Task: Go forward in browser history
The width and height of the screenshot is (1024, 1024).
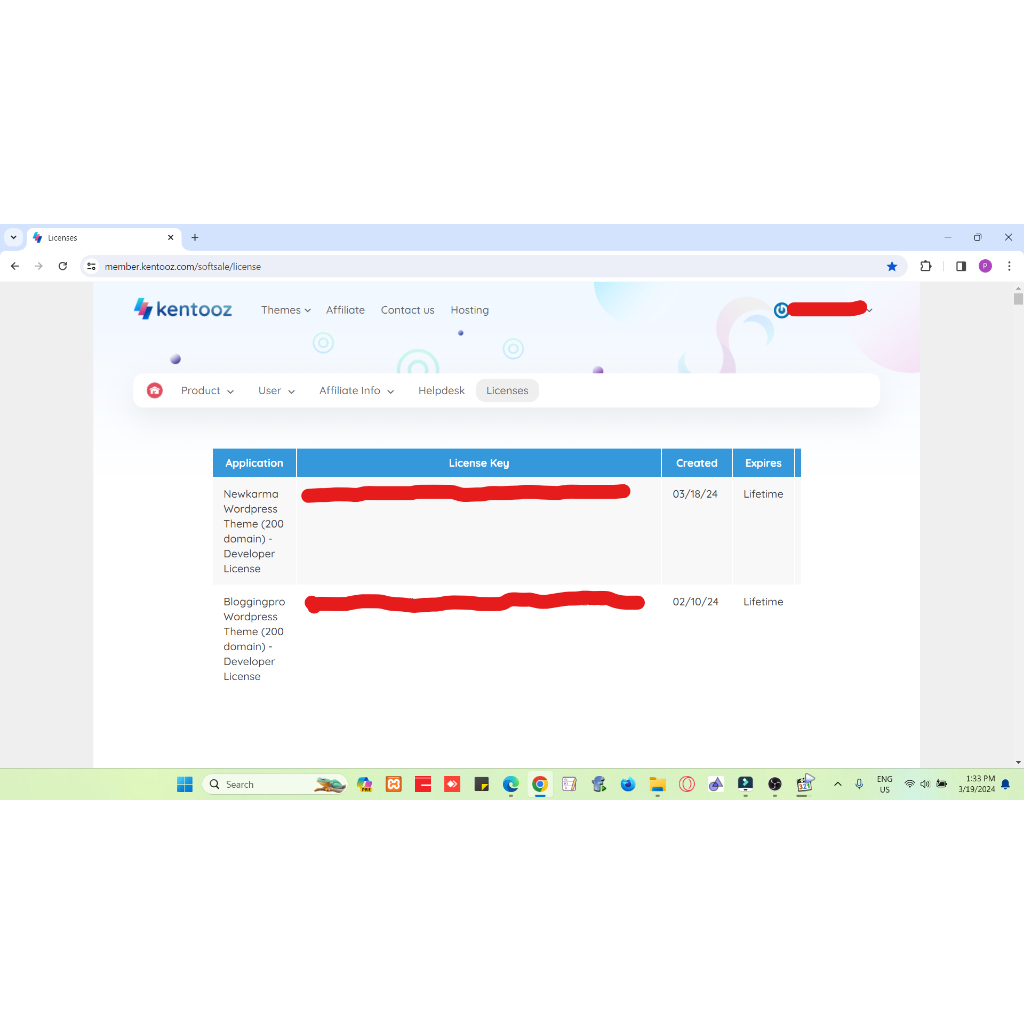Action: [39, 266]
